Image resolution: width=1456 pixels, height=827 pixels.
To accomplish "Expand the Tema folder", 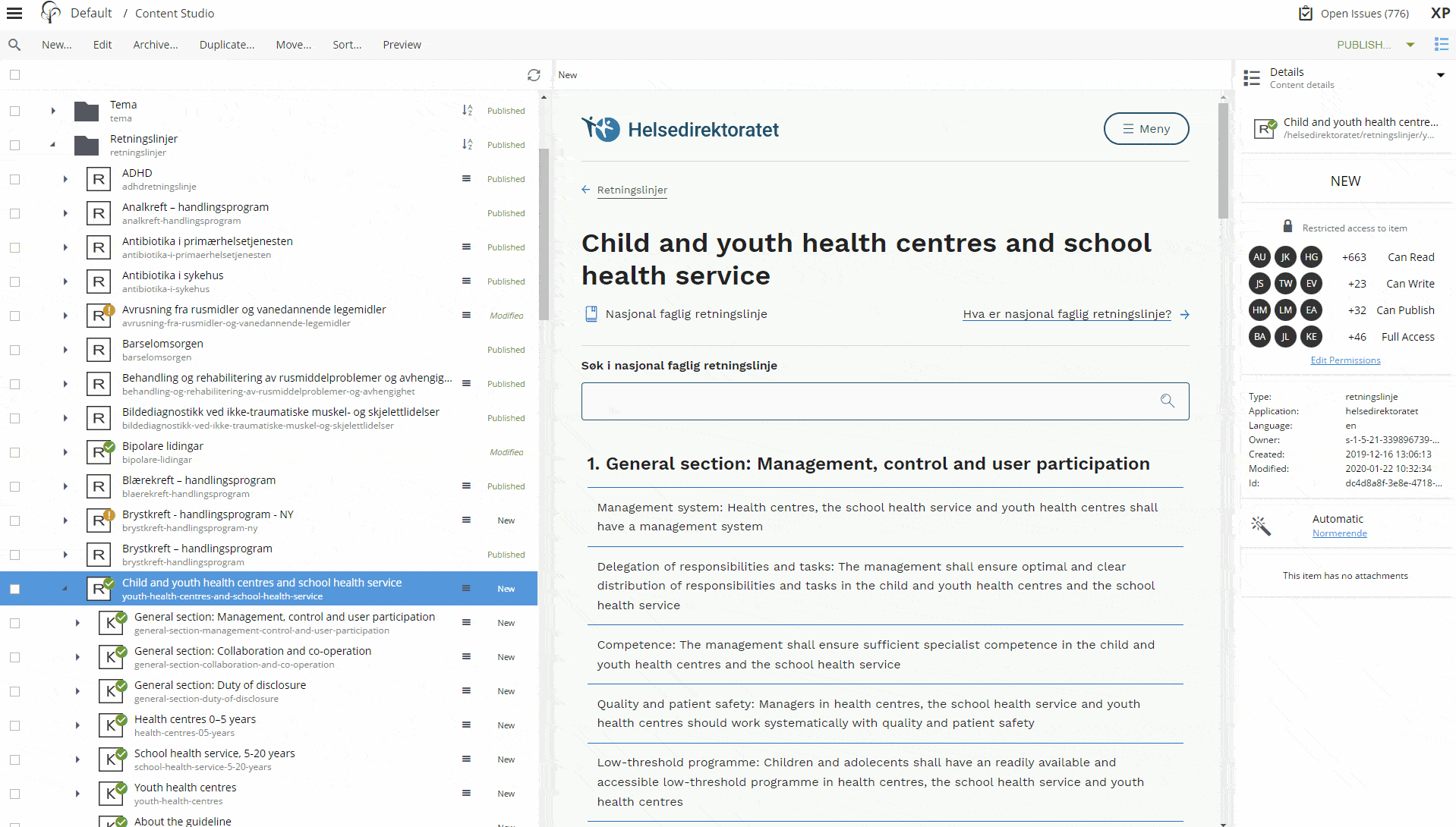I will point(53,111).
